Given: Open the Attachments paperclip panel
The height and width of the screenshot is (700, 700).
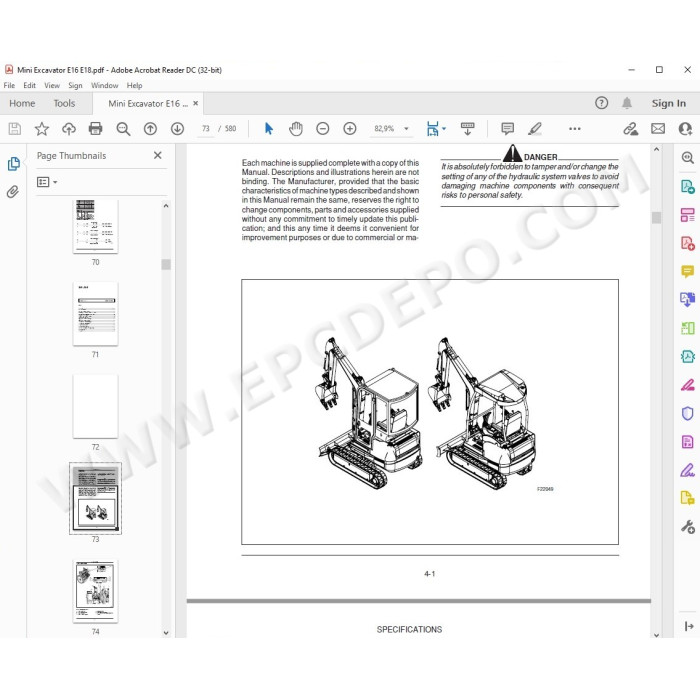Looking at the screenshot, I should click(x=13, y=192).
